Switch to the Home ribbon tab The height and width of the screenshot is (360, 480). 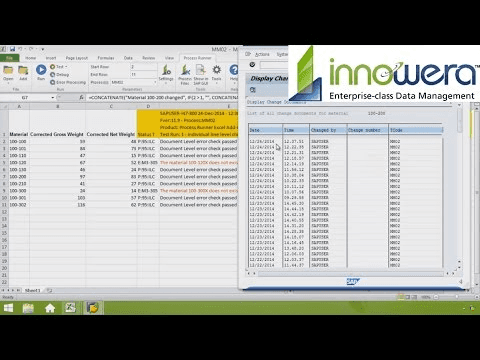pyautogui.click(x=30, y=58)
